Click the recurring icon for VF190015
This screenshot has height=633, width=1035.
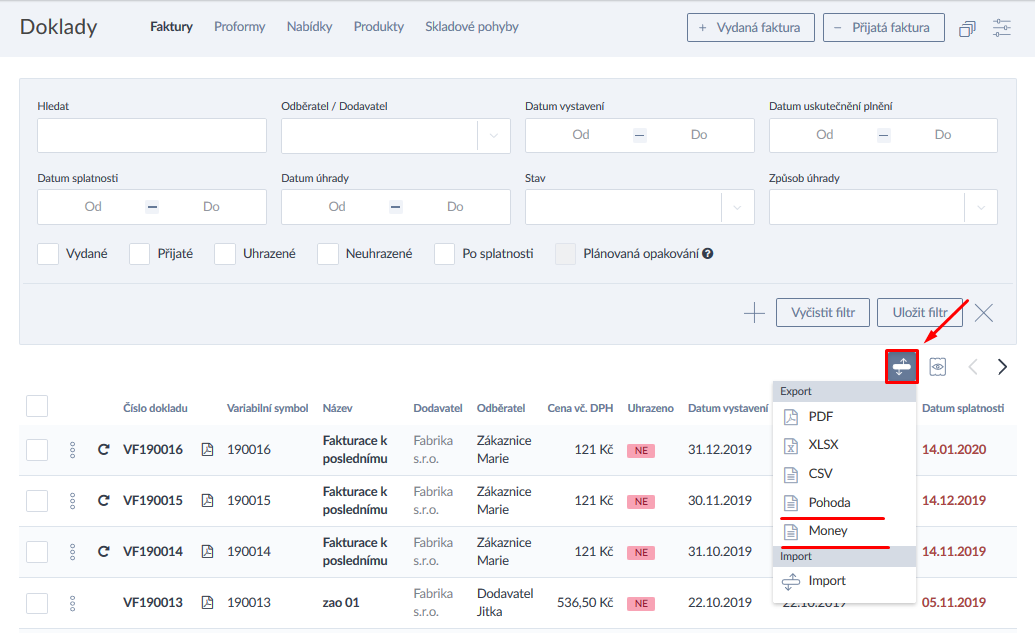tap(103, 501)
